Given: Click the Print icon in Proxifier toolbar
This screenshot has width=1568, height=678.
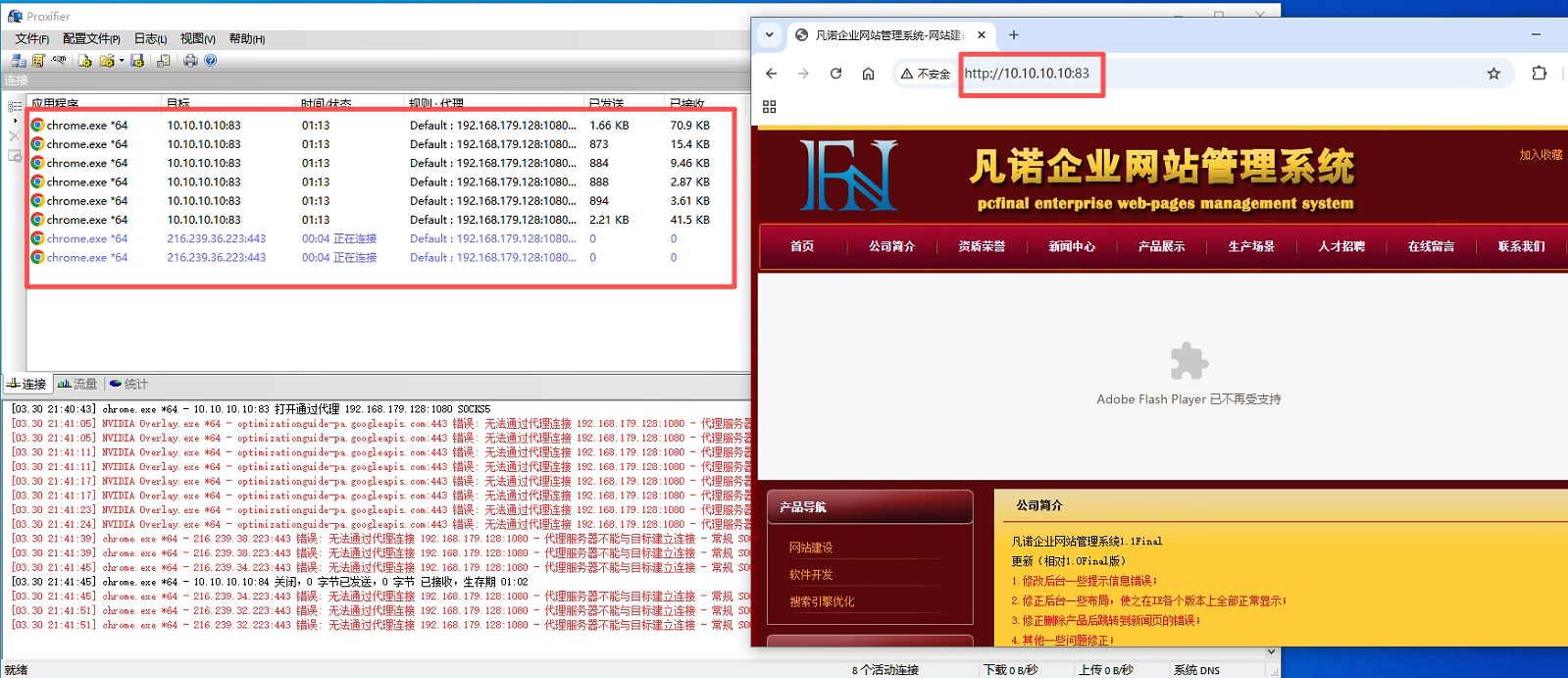Looking at the screenshot, I should [190, 61].
